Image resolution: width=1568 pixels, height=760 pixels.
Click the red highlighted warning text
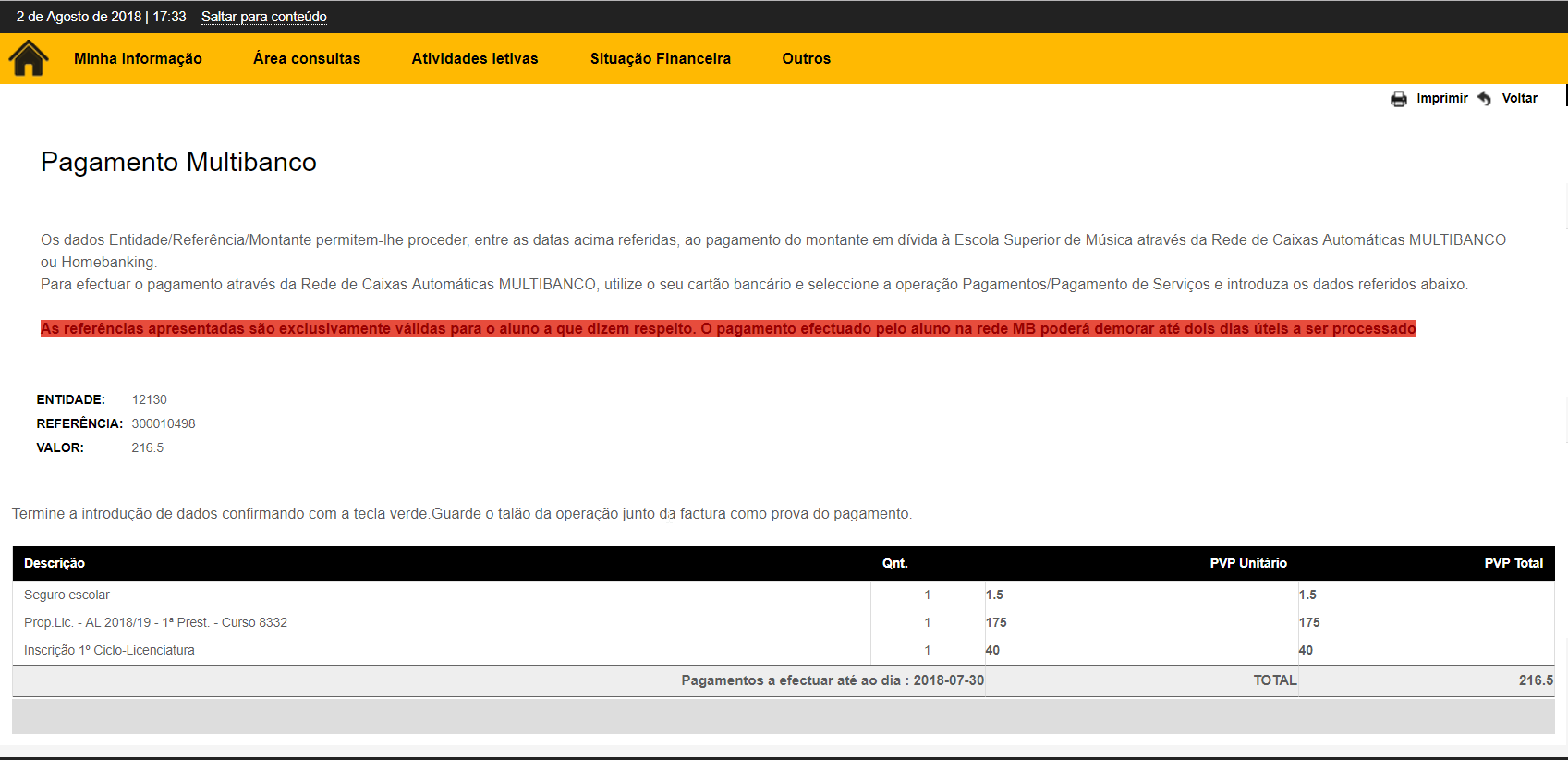click(x=728, y=328)
